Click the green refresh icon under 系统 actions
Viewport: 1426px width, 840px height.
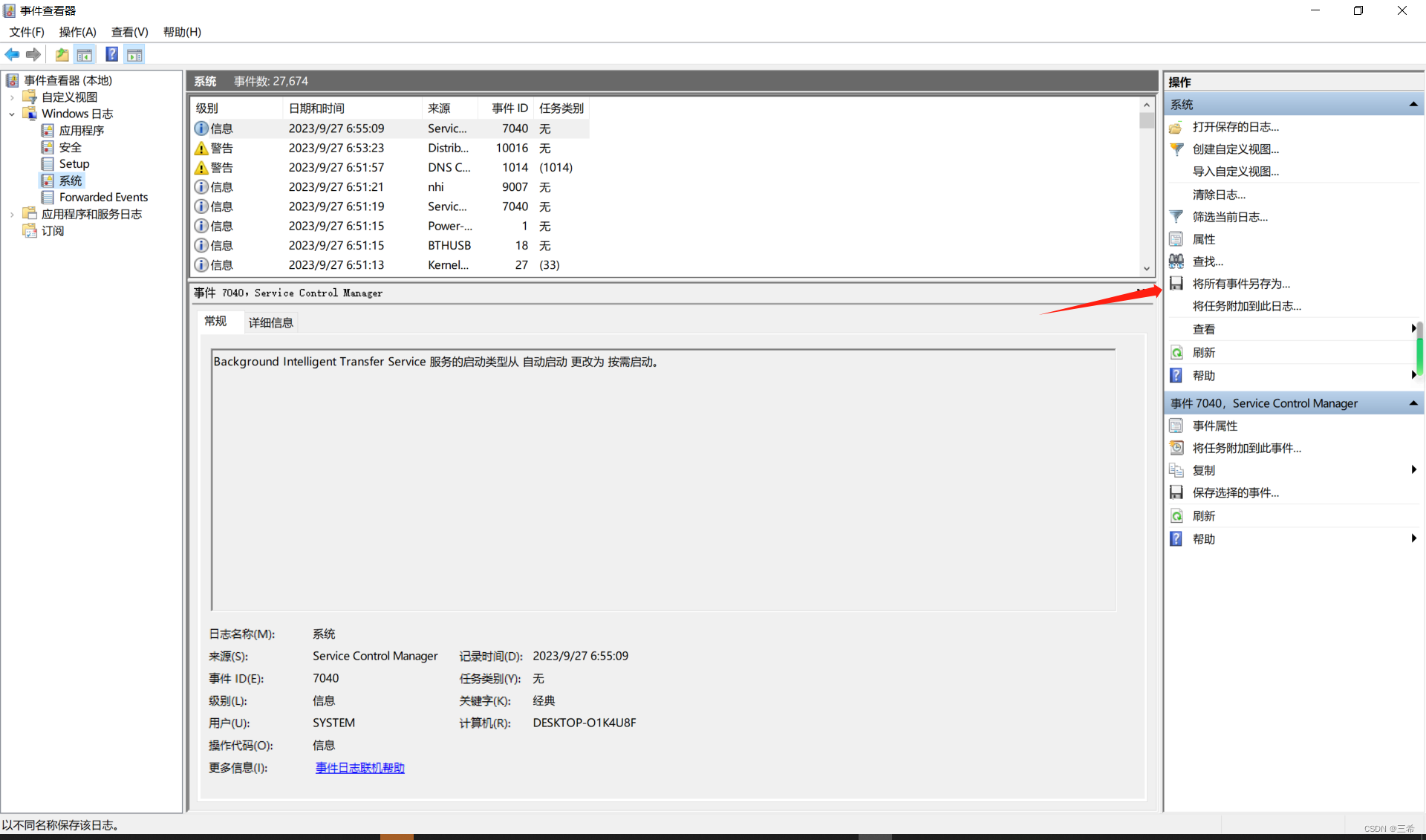pyautogui.click(x=1176, y=353)
